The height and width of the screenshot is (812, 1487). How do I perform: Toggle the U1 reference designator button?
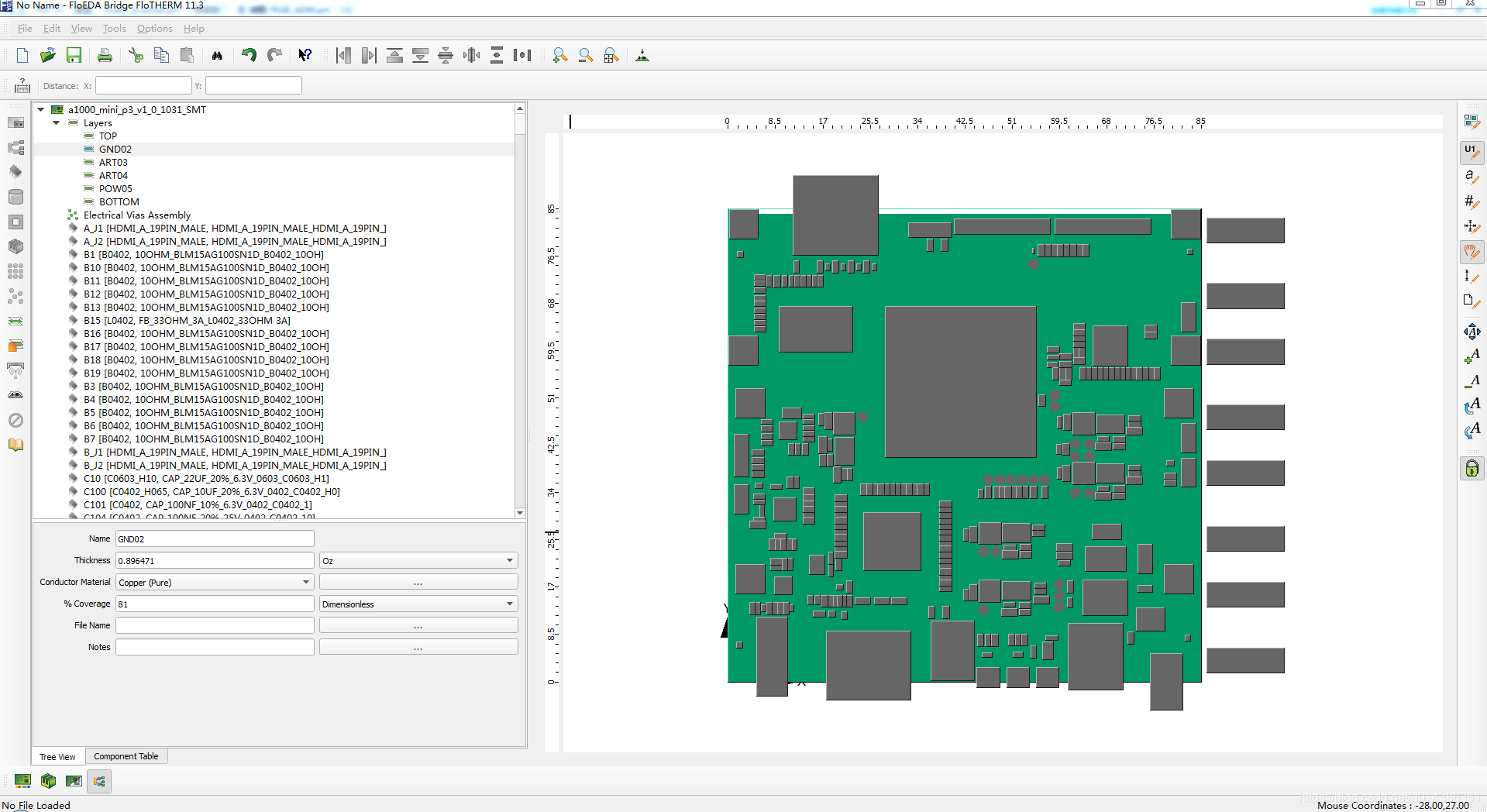pyautogui.click(x=1472, y=152)
